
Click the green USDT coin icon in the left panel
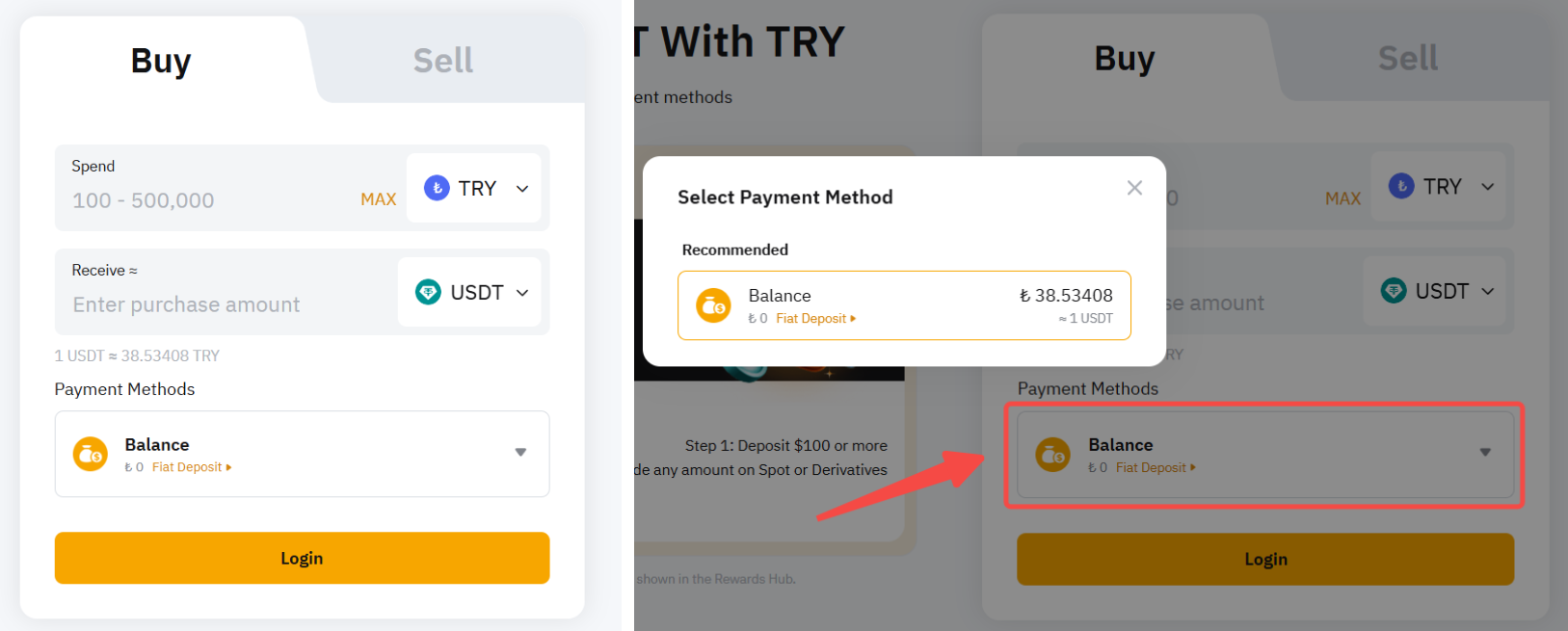[x=428, y=292]
